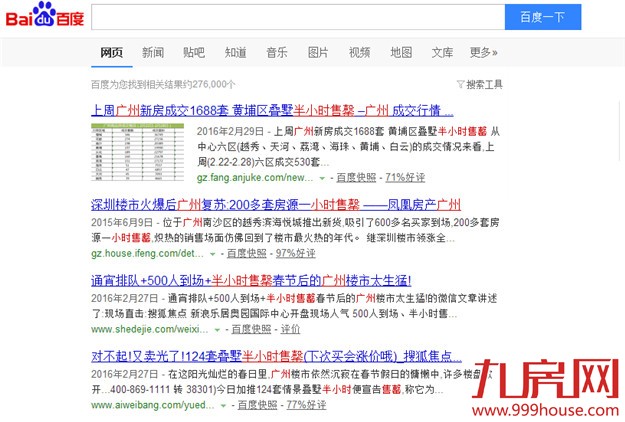625x422 pixels.
Task: Open 百度快照 for the anjuke result
Action: (x=356, y=178)
